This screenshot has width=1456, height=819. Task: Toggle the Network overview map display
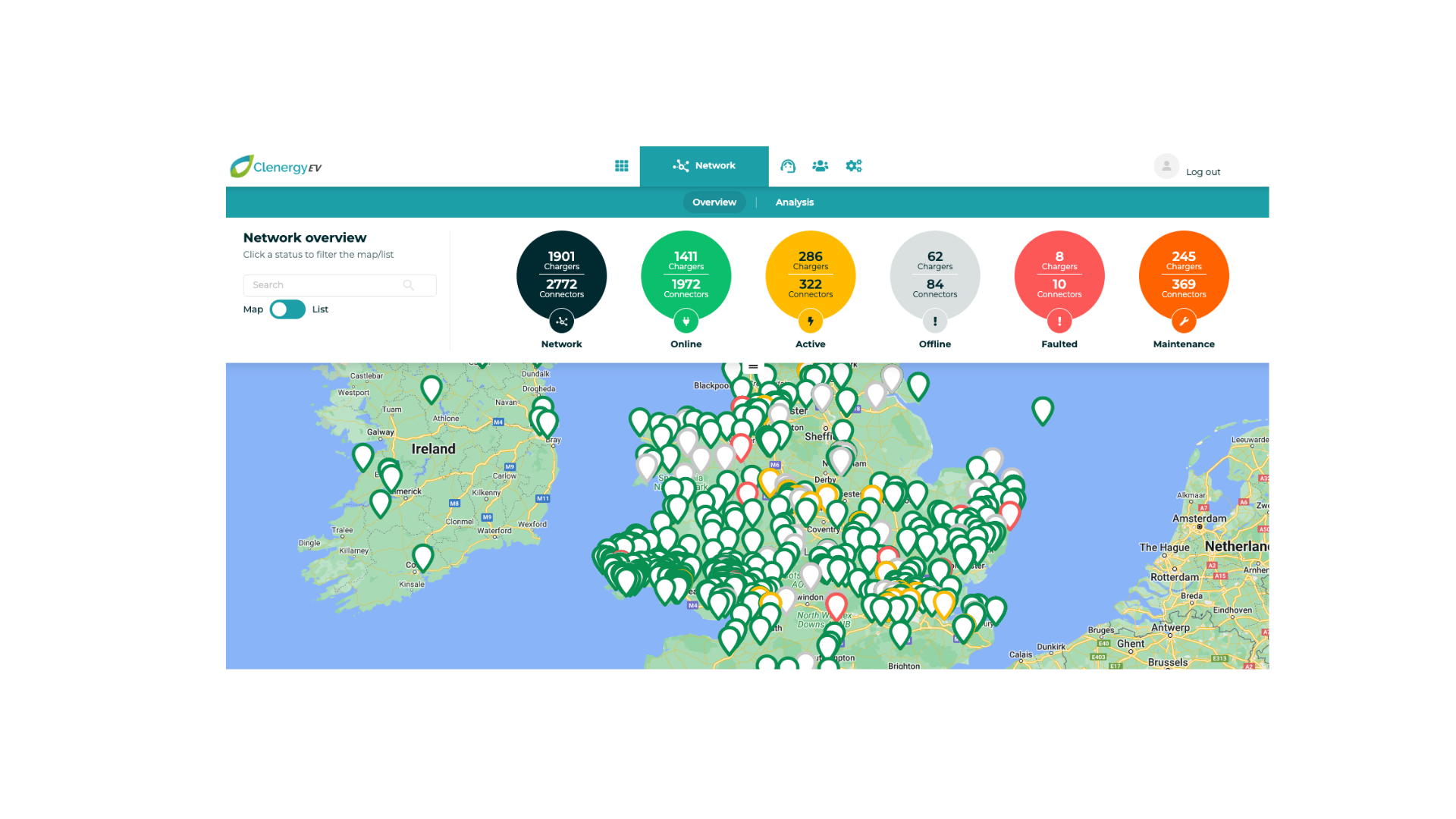click(285, 309)
